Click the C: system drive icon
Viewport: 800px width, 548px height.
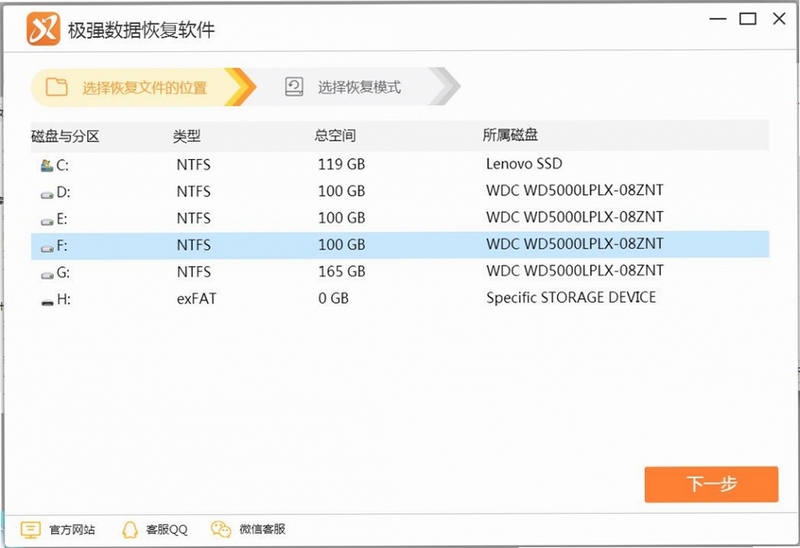pyautogui.click(x=47, y=165)
